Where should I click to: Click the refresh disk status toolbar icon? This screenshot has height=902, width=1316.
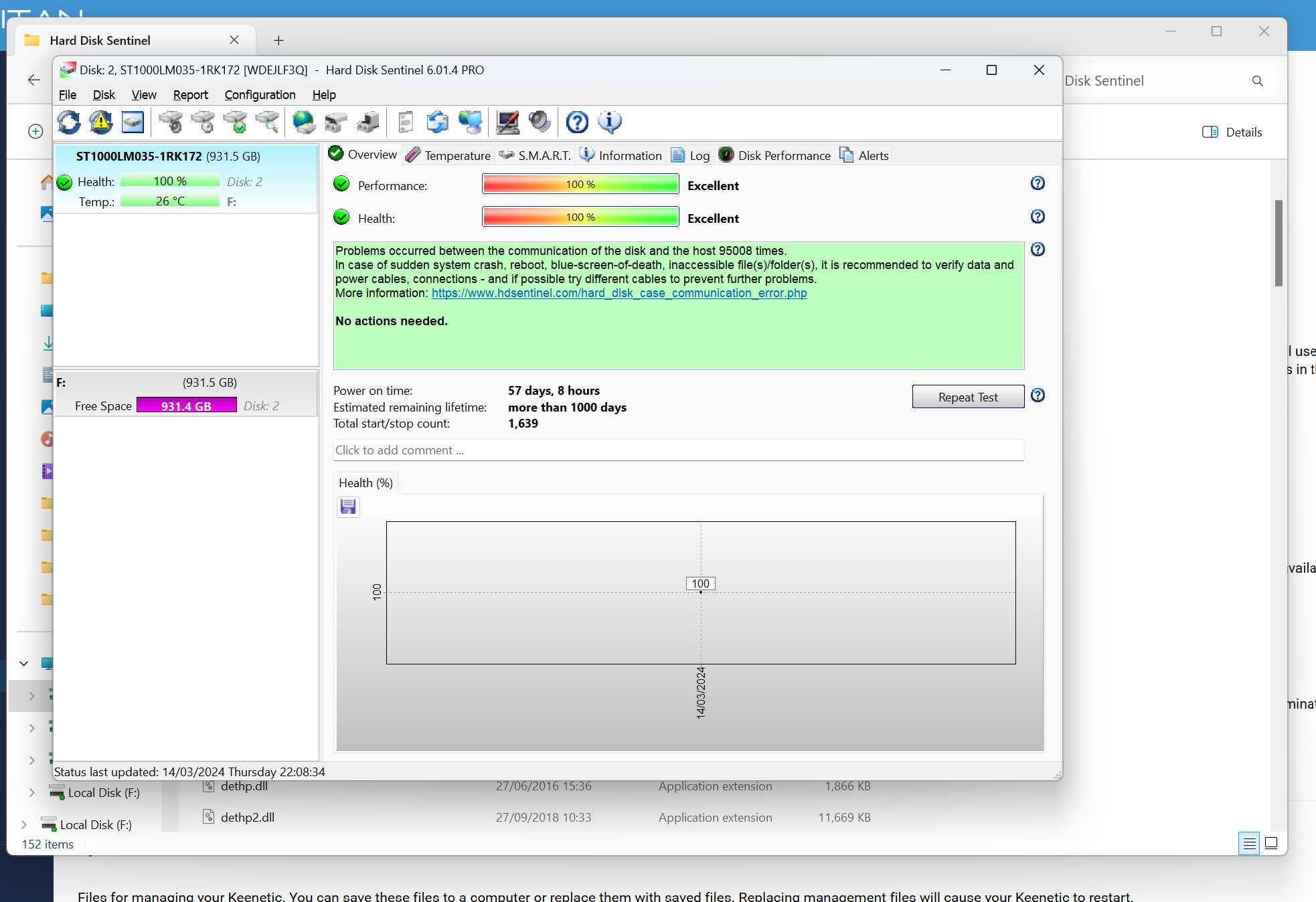pyautogui.click(x=69, y=122)
